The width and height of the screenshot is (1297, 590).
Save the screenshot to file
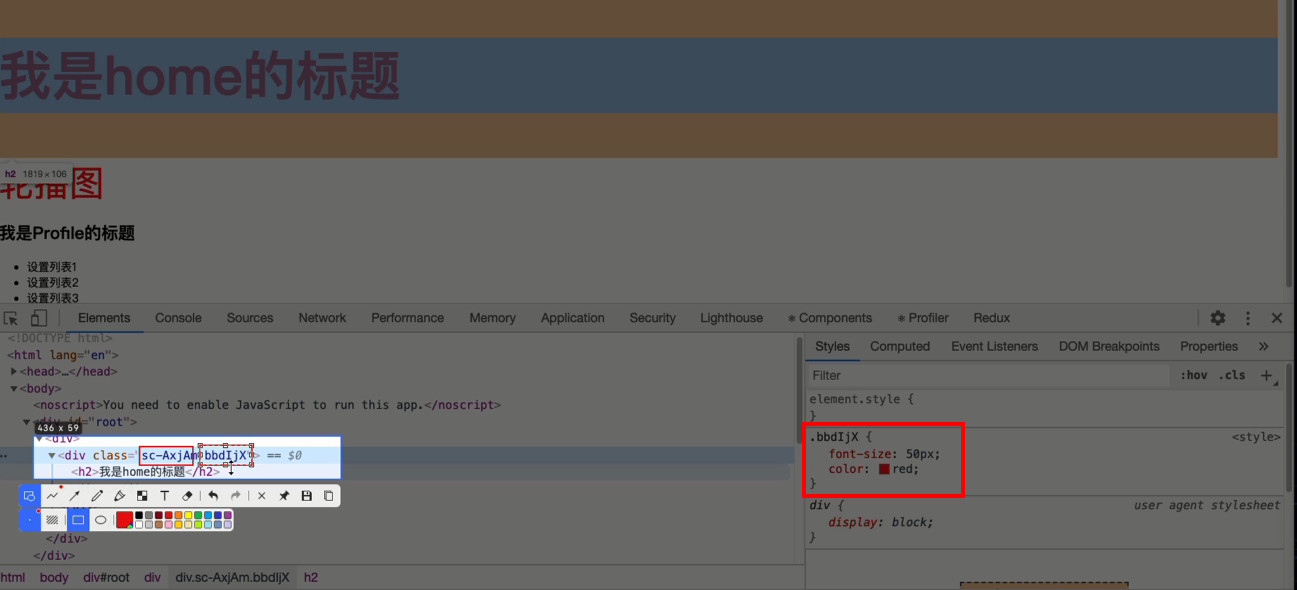306,496
